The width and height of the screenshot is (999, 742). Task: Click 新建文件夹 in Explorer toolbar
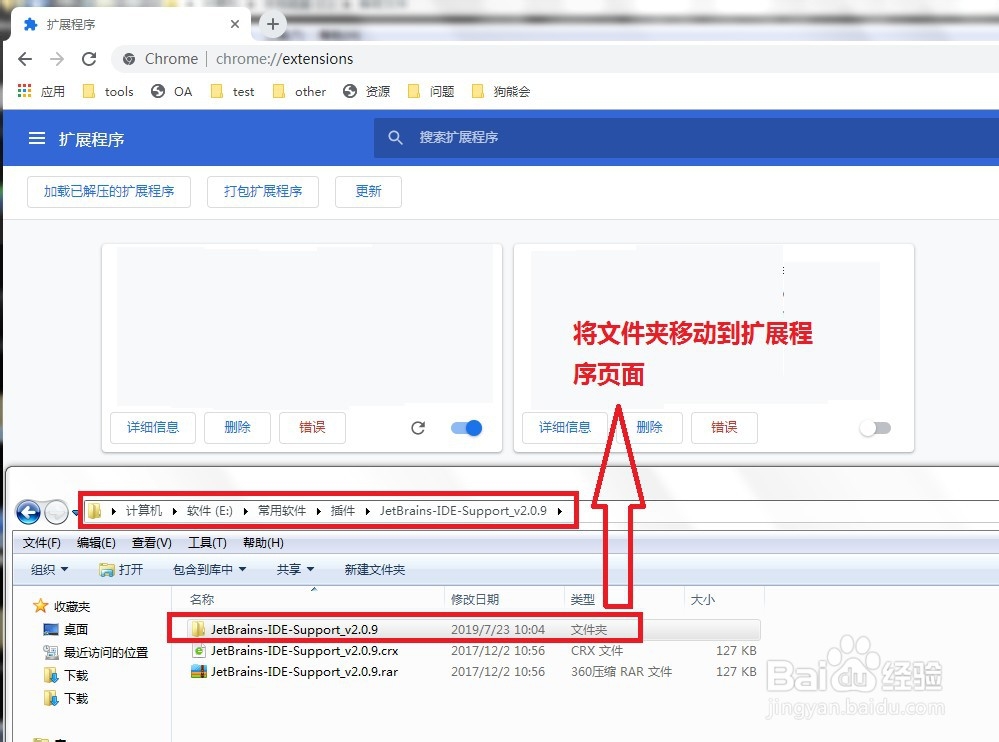coord(375,569)
